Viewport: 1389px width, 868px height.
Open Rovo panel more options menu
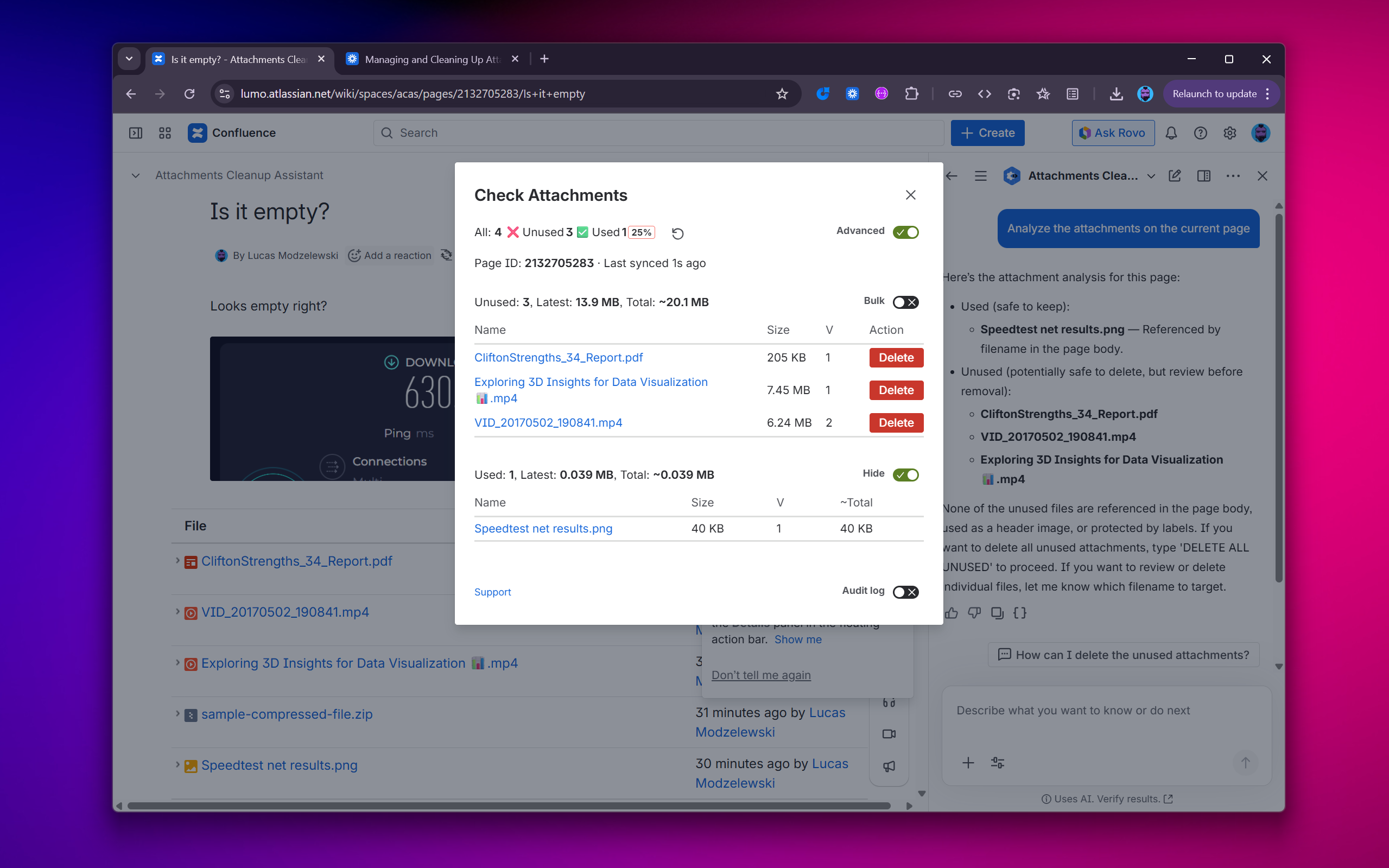pyautogui.click(x=1233, y=176)
